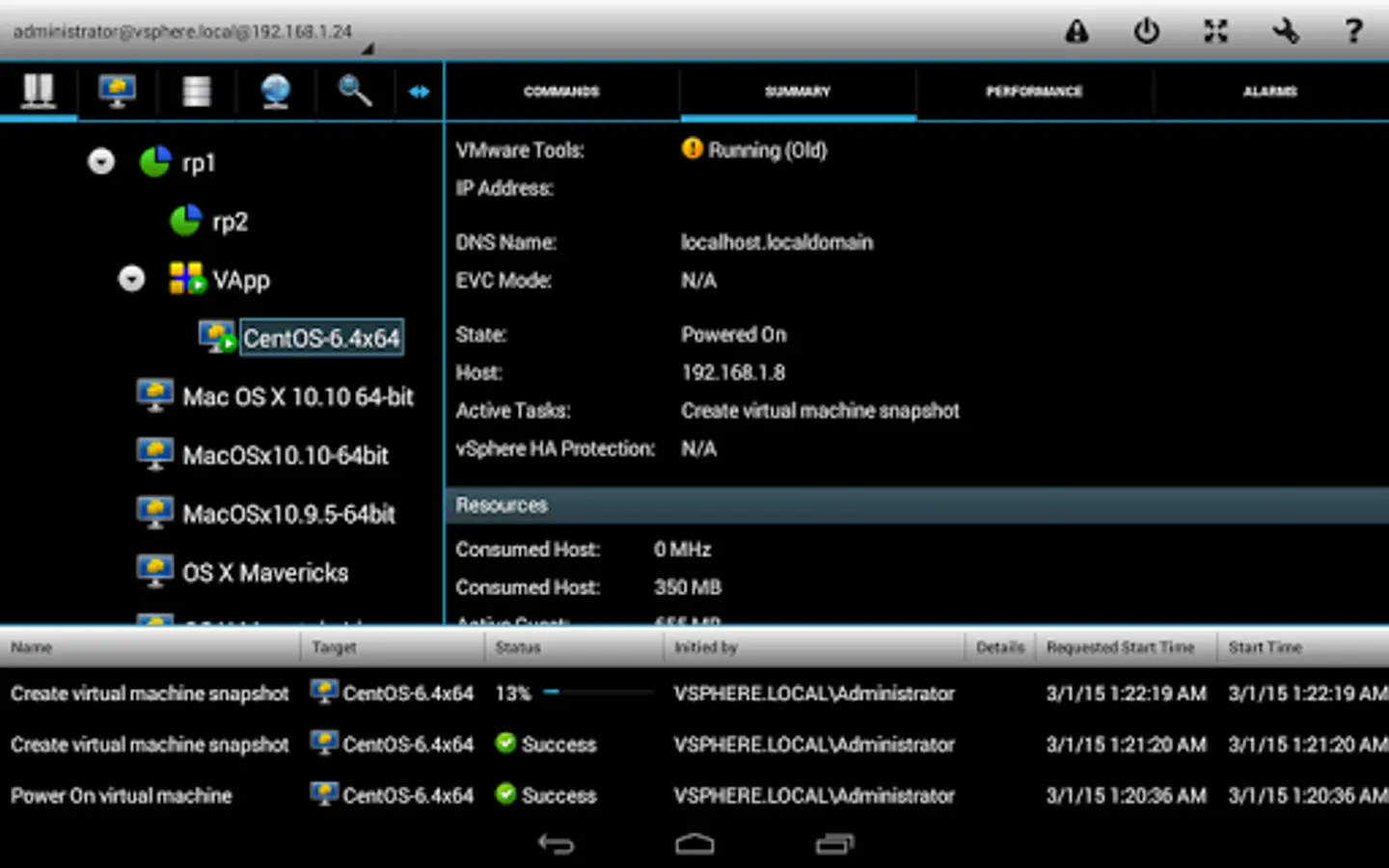
Task: Sort tasks by the Name column header
Action: pyautogui.click(x=150, y=647)
